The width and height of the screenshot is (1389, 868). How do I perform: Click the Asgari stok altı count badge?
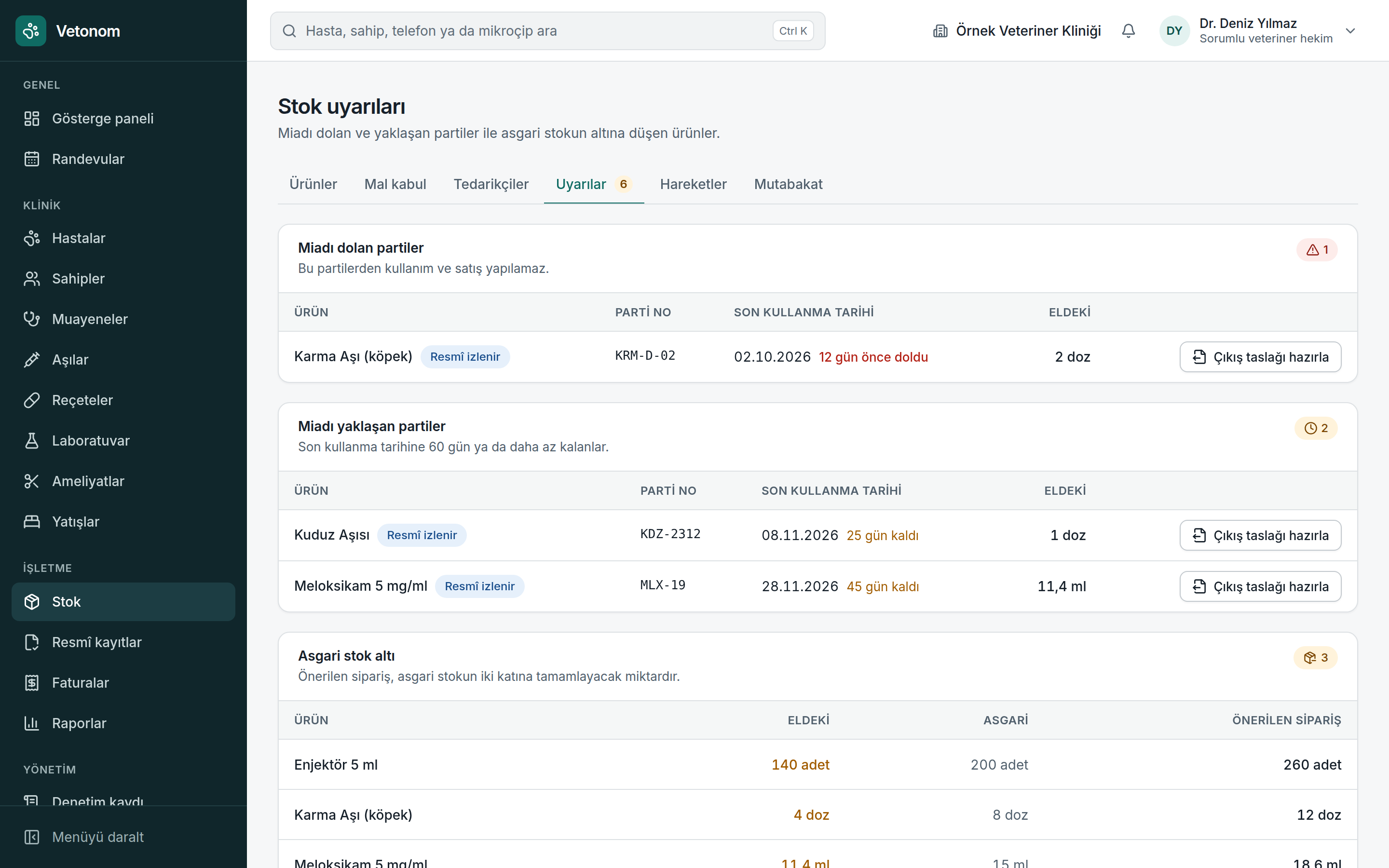click(1316, 658)
